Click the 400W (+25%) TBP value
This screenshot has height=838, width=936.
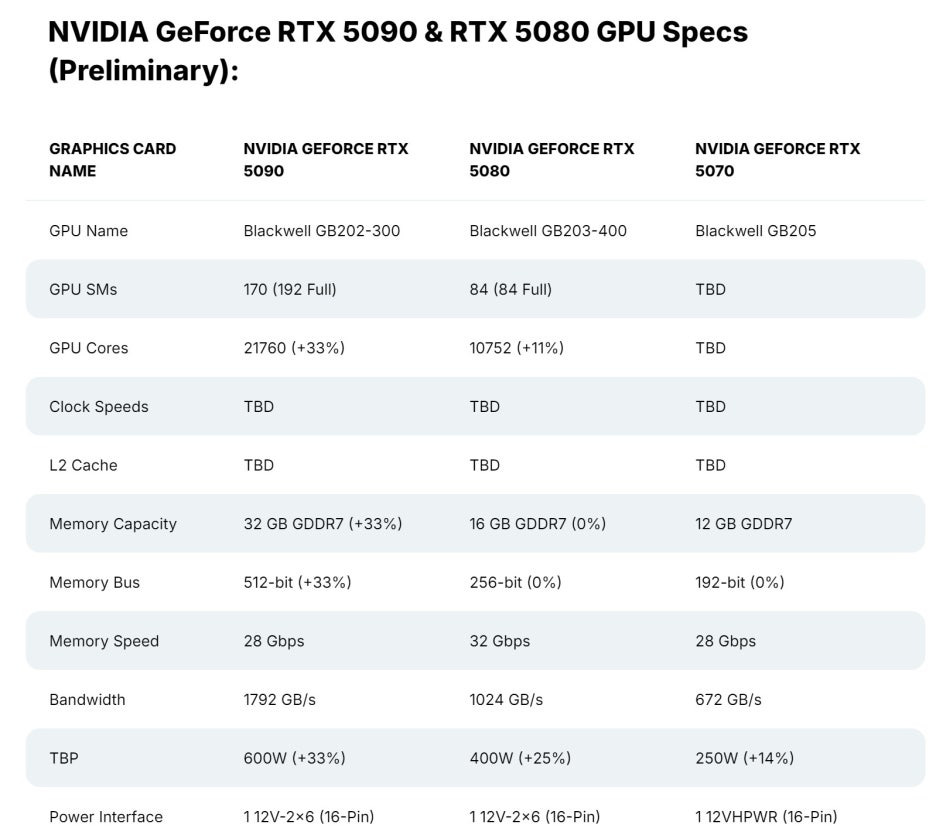(520, 758)
